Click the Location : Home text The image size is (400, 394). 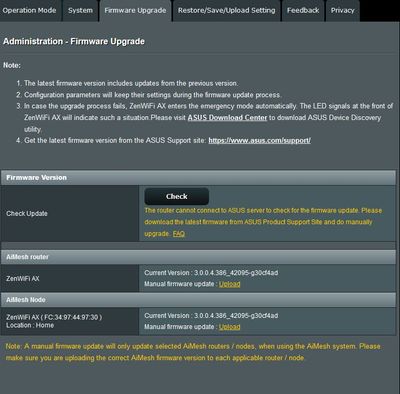(30, 325)
